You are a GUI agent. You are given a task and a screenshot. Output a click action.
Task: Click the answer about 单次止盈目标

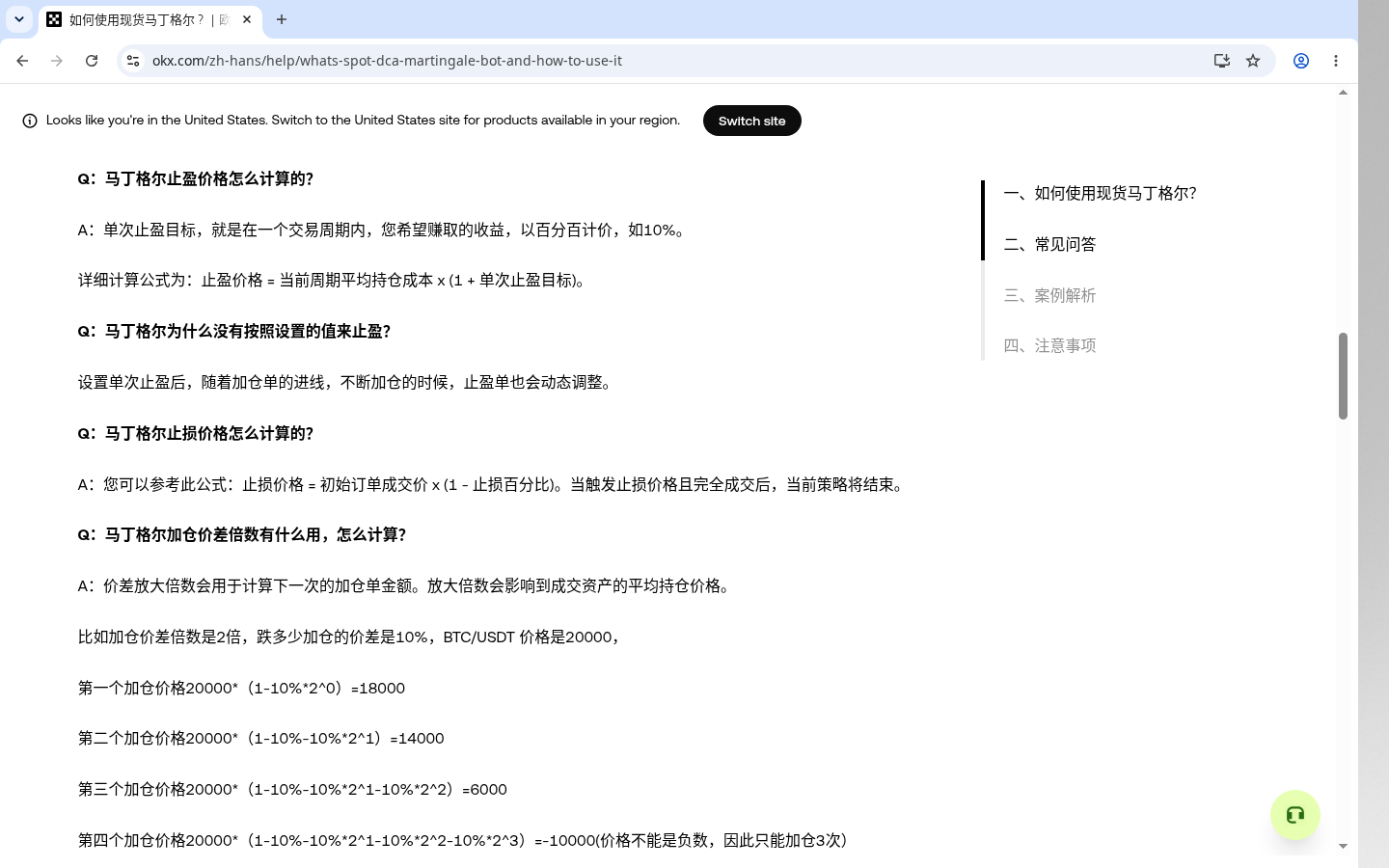384,230
